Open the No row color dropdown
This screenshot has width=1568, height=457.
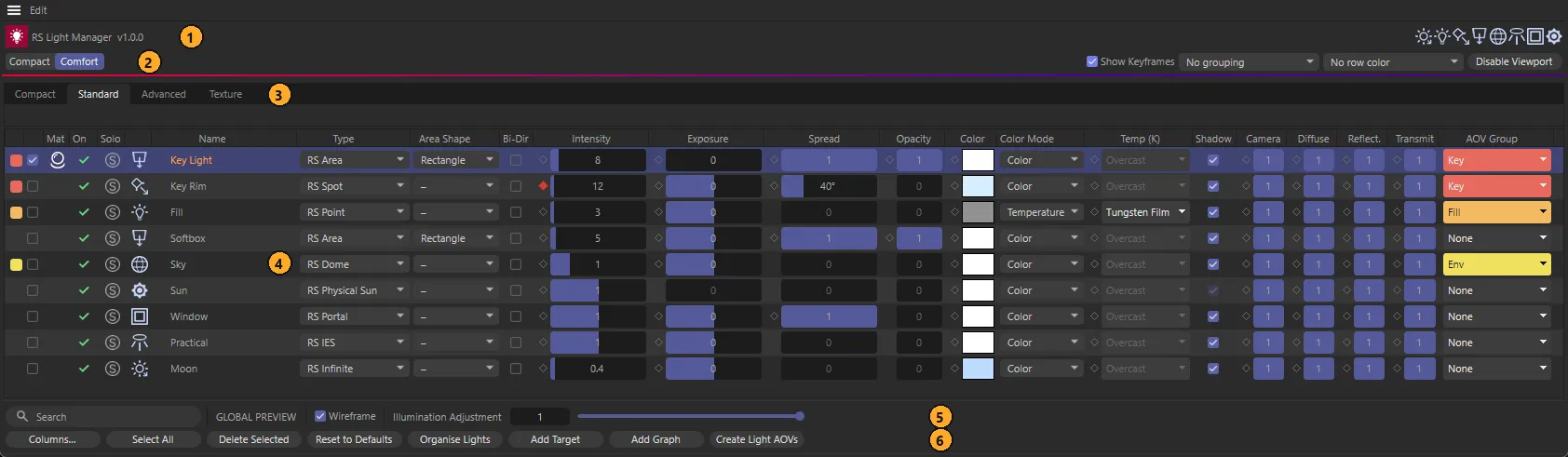(x=1393, y=62)
